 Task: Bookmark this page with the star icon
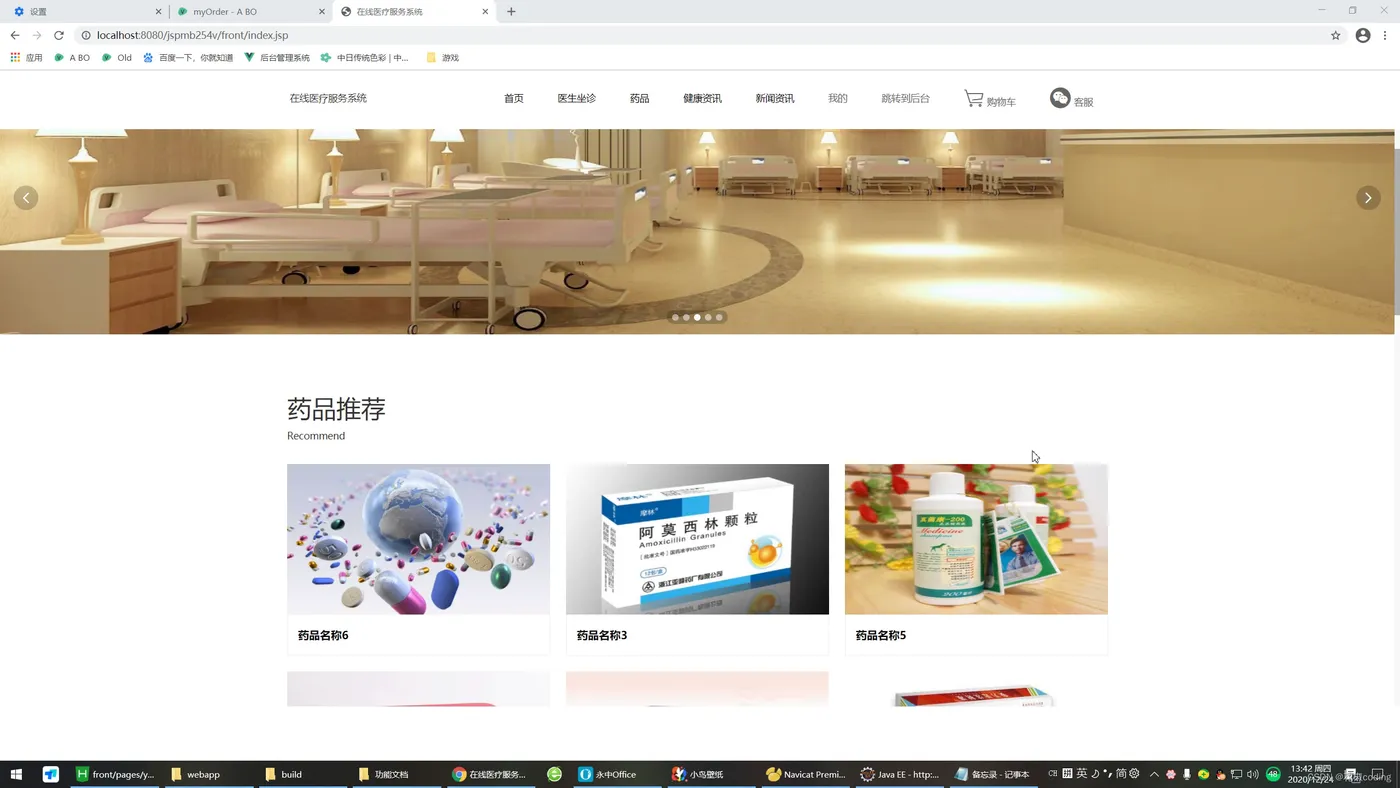pos(1335,35)
